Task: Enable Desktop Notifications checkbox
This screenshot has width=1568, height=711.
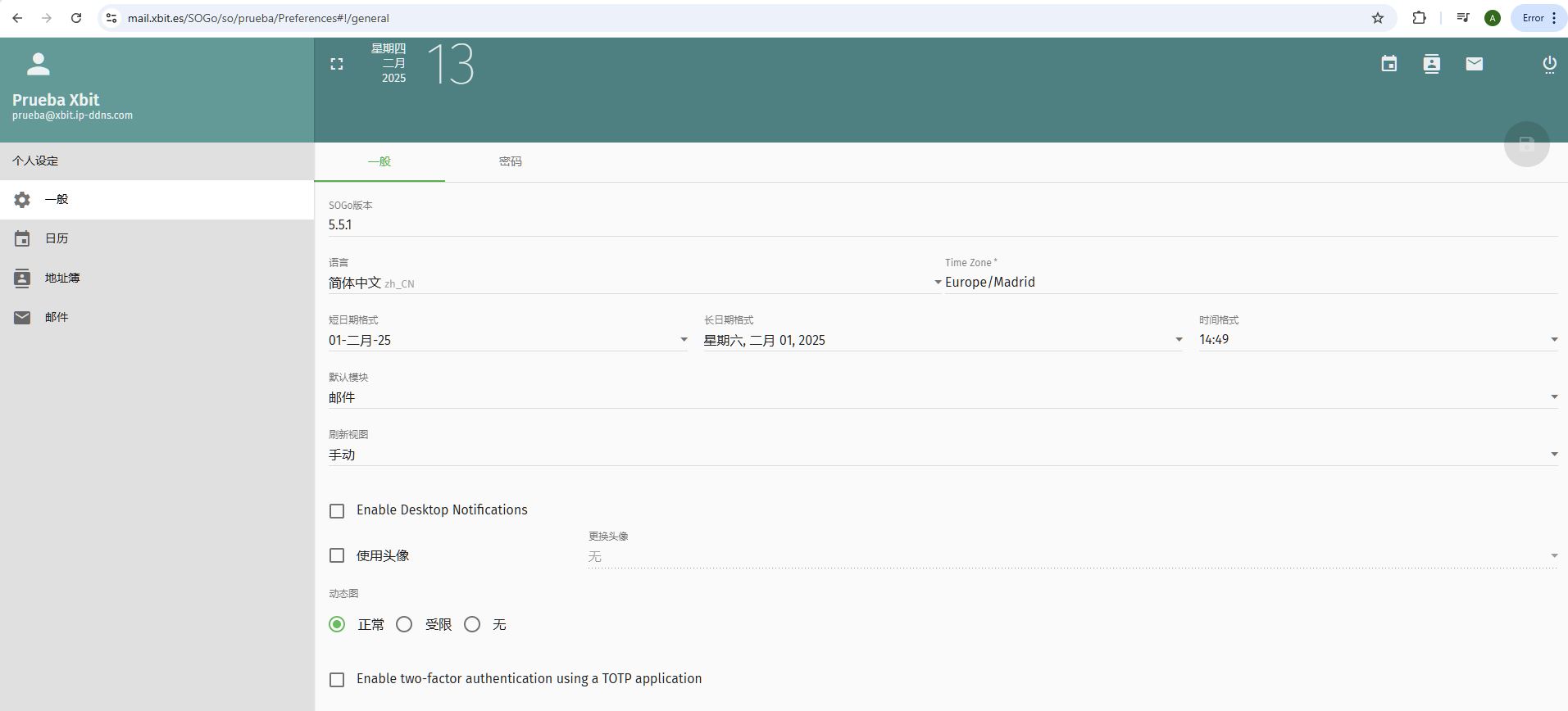Action: pyautogui.click(x=337, y=511)
